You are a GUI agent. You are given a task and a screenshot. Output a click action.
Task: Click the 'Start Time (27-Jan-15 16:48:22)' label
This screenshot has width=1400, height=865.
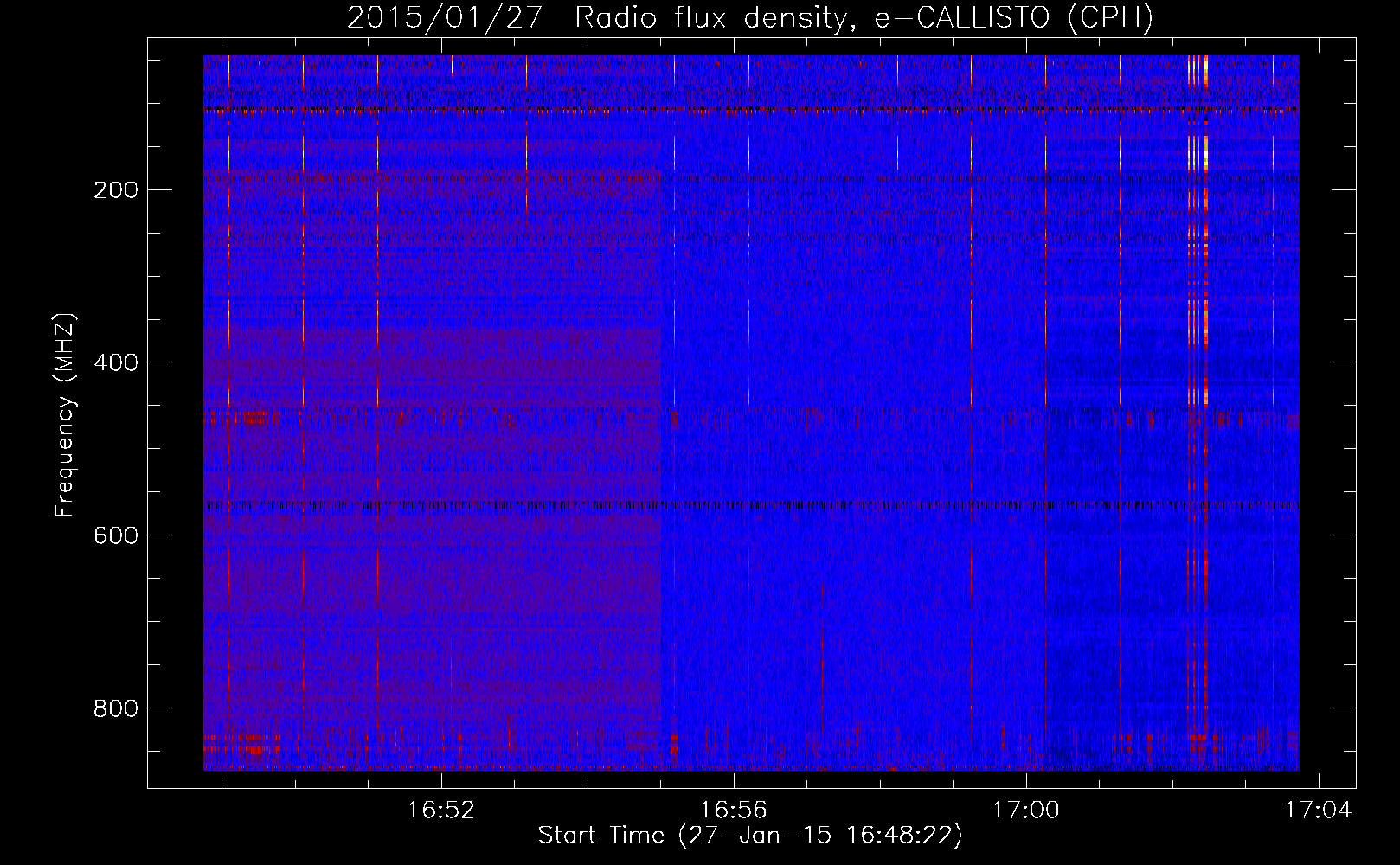pyautogui.click(x=750, y=836)
